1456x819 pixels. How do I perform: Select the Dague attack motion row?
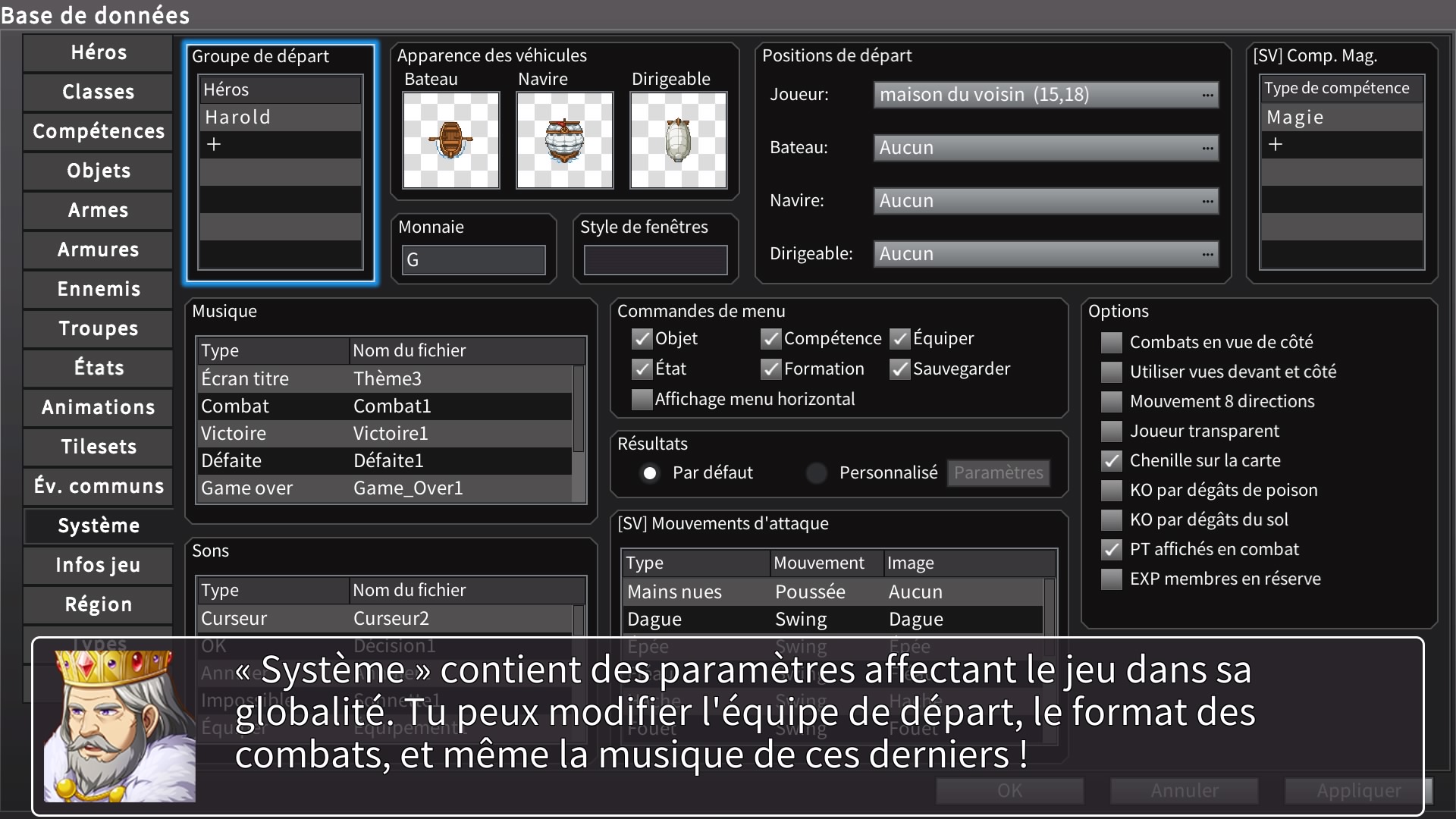click(833, 619)
